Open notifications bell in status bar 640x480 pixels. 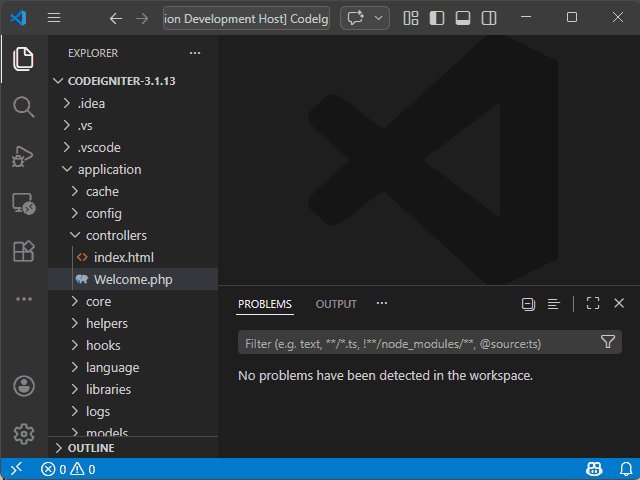[x=626, y=469]
